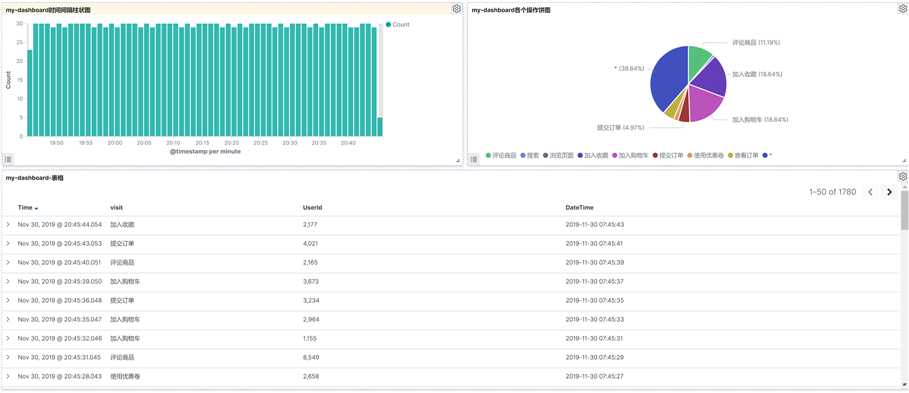Click the UserId value 4,021

click(310, 243)
